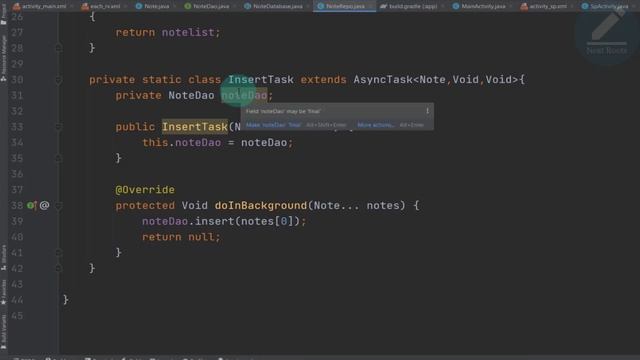Open the Structure tool window

[4, 258]
